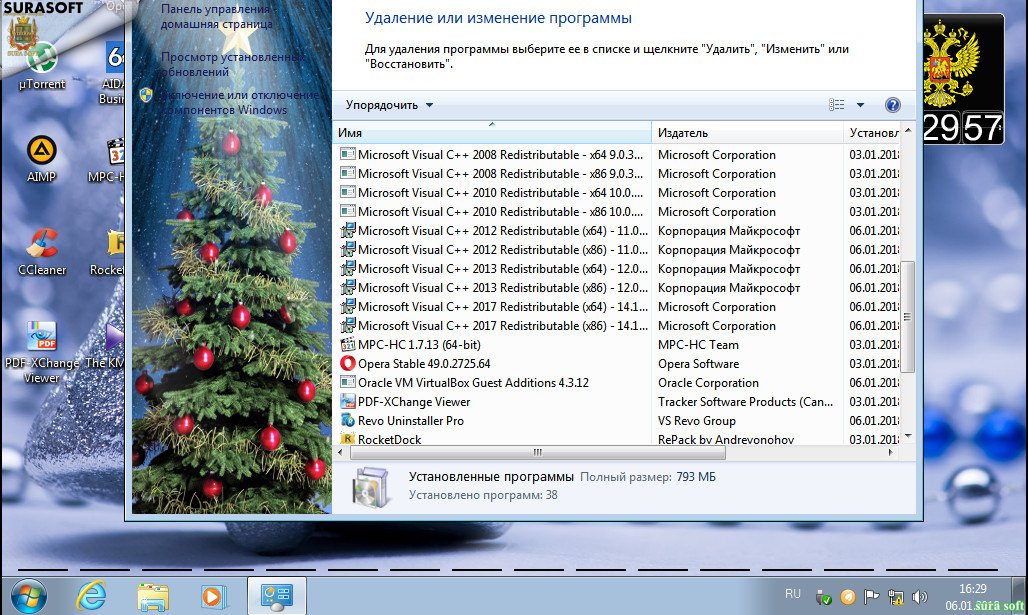Select Microsoft Visual C++ 2008 x64 row
The image size is (1028, 615).
[x=616, y=155]
